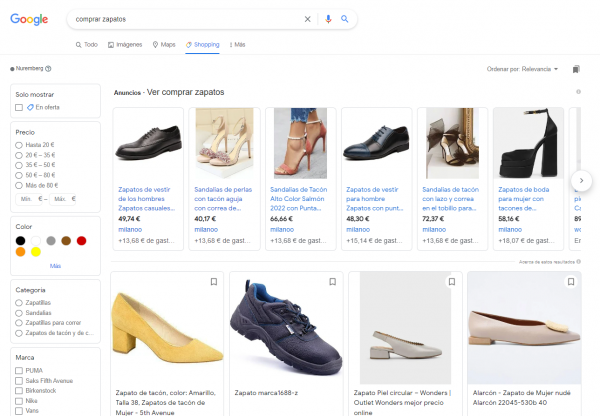Screen dimensions: 600x416
Task: Select the Shopping tab
Action: point(202,45)
